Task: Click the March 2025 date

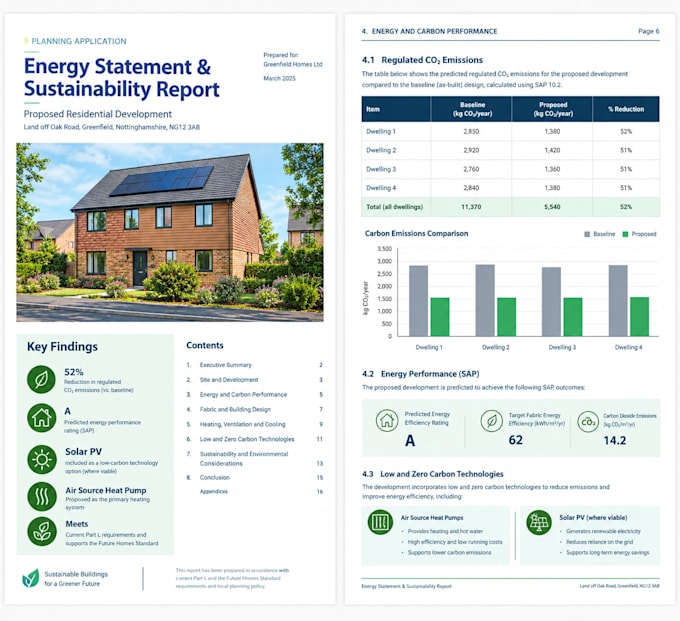Action: (279, 78)
